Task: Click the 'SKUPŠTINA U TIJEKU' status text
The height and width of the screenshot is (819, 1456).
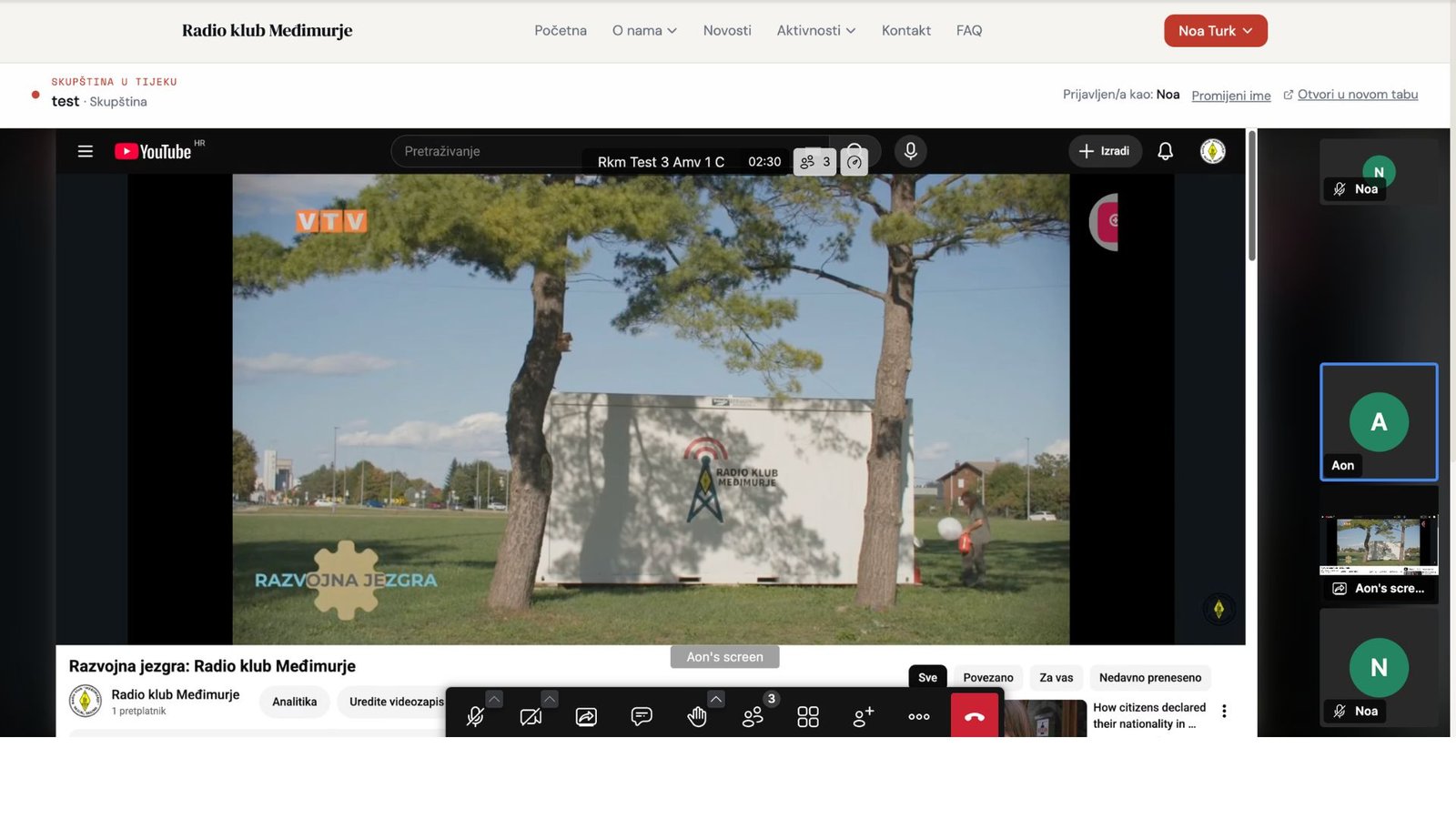Action: [114, 82]
